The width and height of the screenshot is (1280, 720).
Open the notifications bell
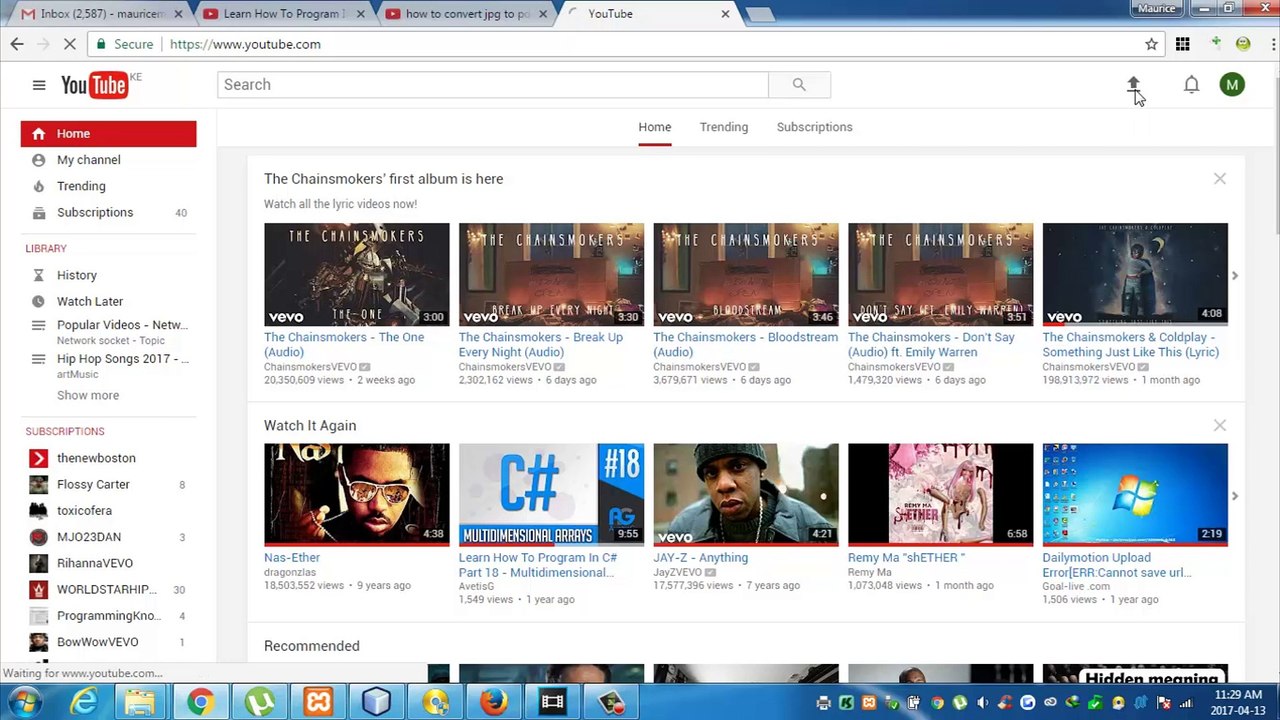(1191, 85)
